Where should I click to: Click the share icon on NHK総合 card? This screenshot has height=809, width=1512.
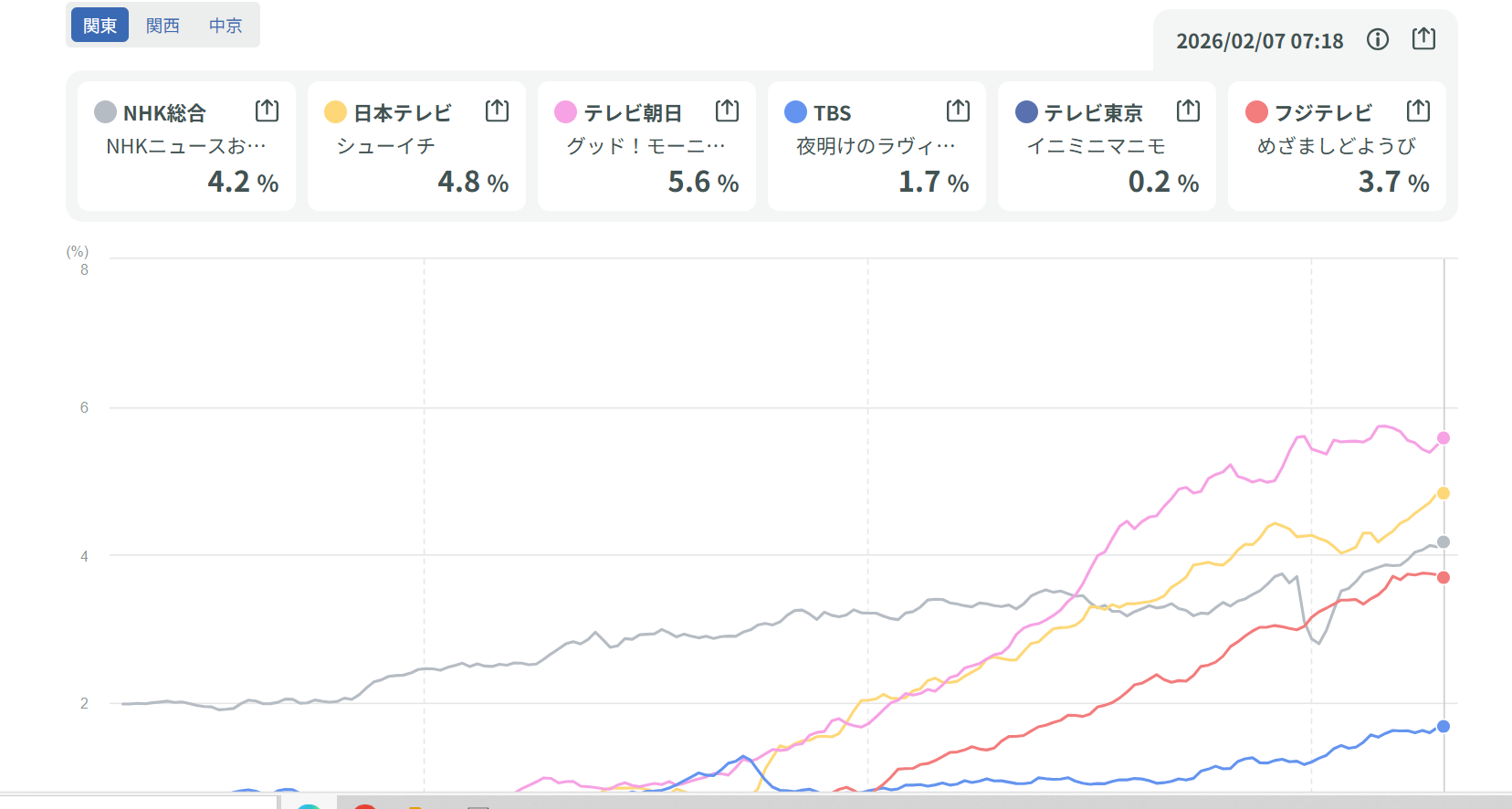coord(267,111)
